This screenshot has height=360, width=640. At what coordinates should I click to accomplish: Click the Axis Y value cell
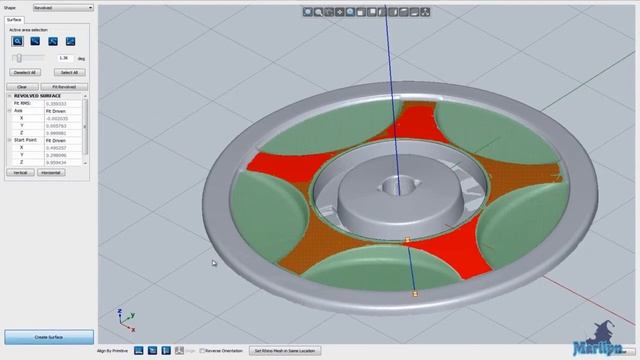click(x=63, y=126)
